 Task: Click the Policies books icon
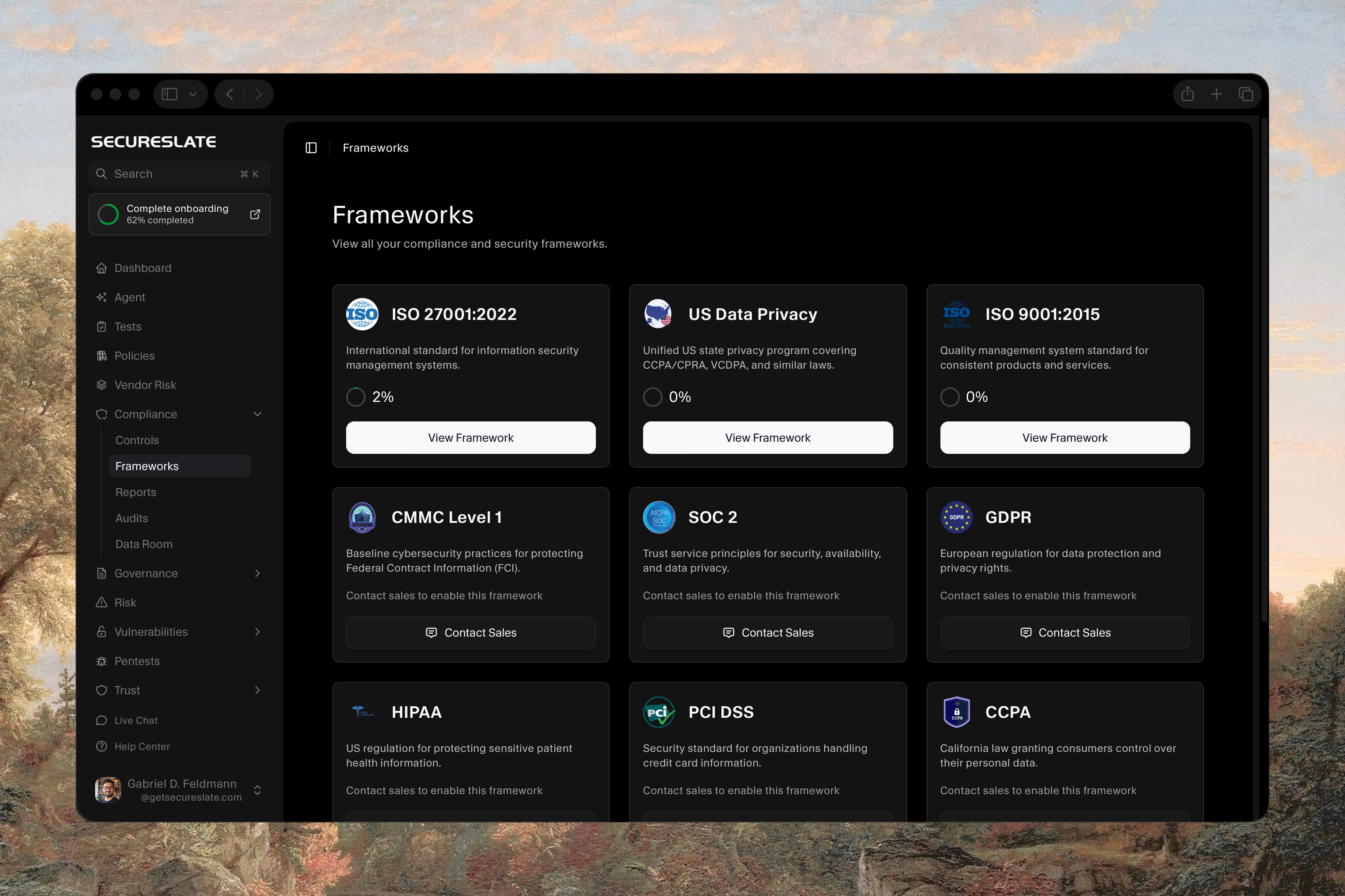point(102,356)
